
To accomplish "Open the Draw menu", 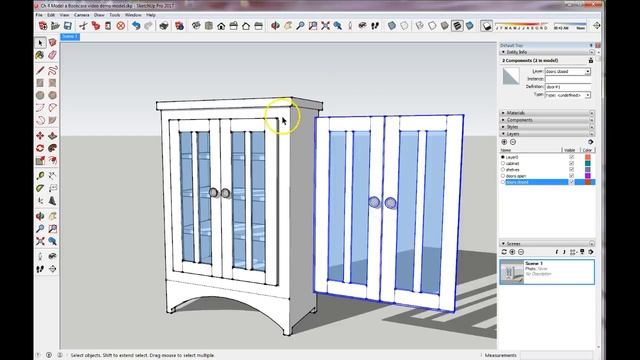I will click(99, 15).
